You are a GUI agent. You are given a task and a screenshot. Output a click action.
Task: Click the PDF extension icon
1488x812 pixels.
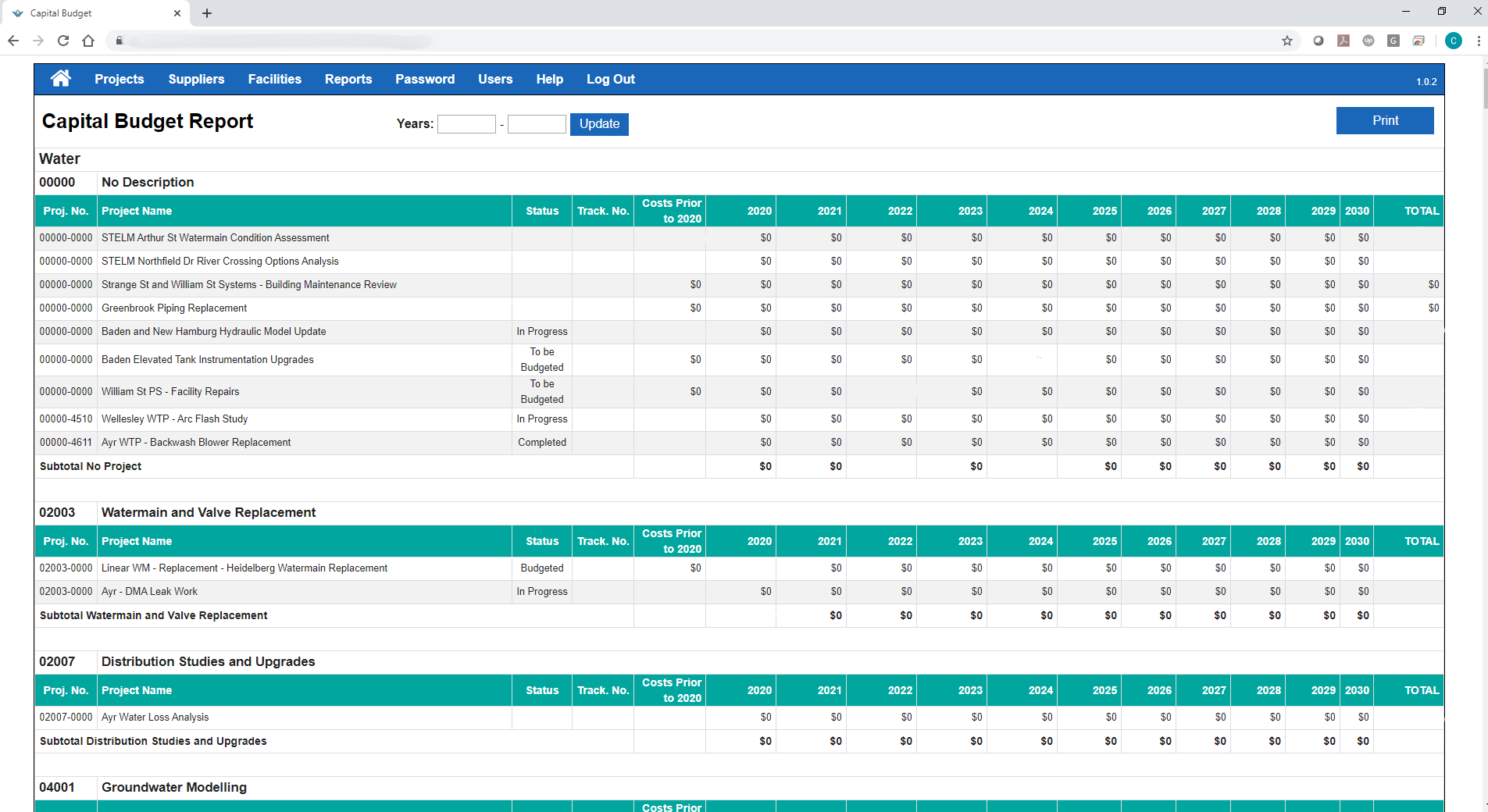click(1343, 41)
